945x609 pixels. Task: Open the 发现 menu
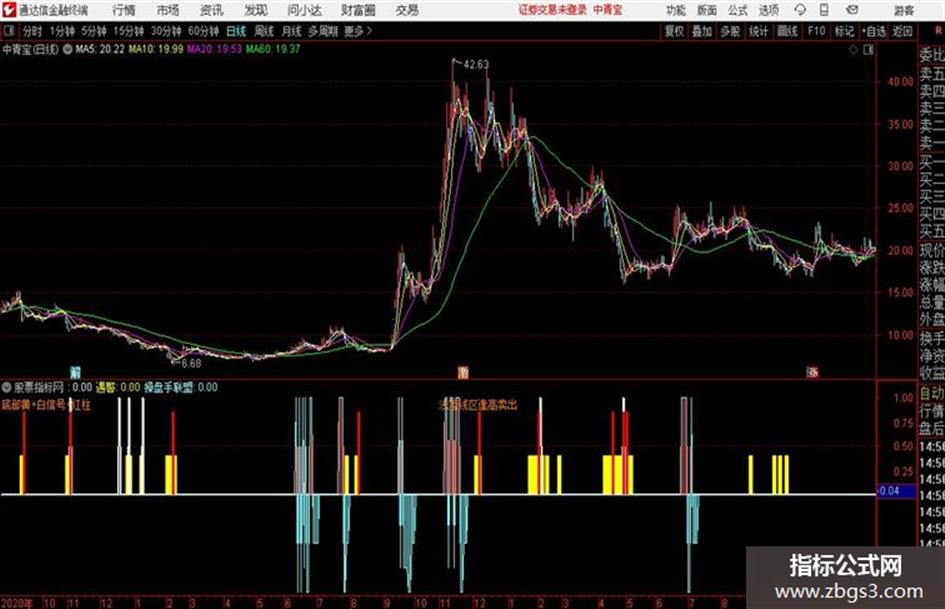point(255,10)
